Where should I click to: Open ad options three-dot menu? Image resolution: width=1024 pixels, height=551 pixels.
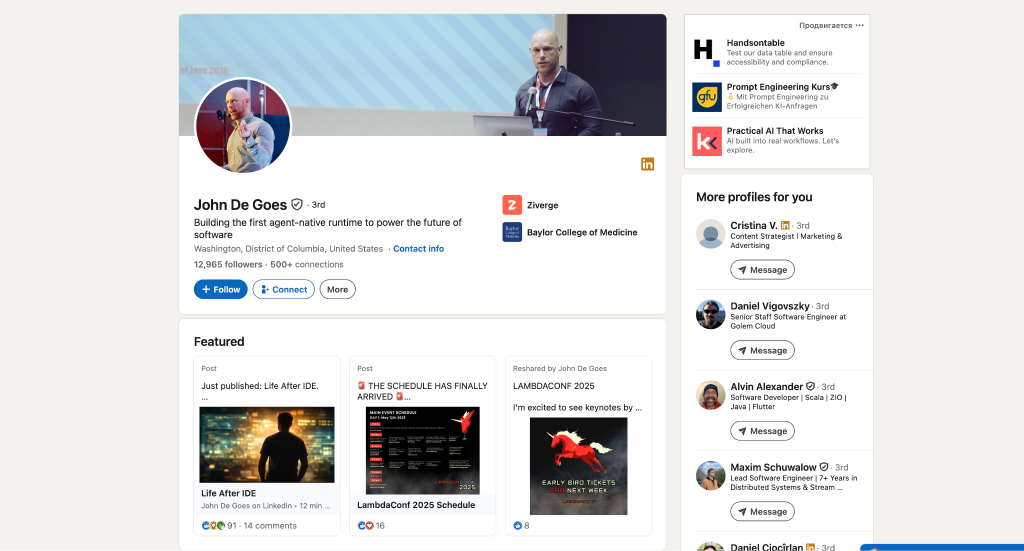tap(859, 25)
